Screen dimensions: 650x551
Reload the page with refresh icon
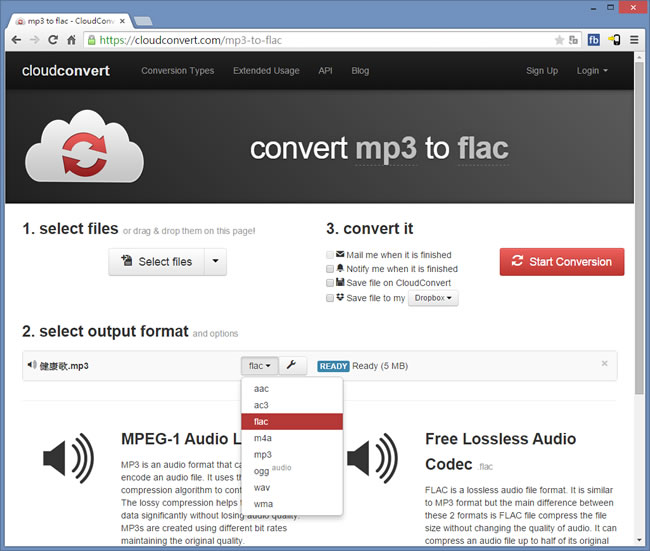coord(53,40)
